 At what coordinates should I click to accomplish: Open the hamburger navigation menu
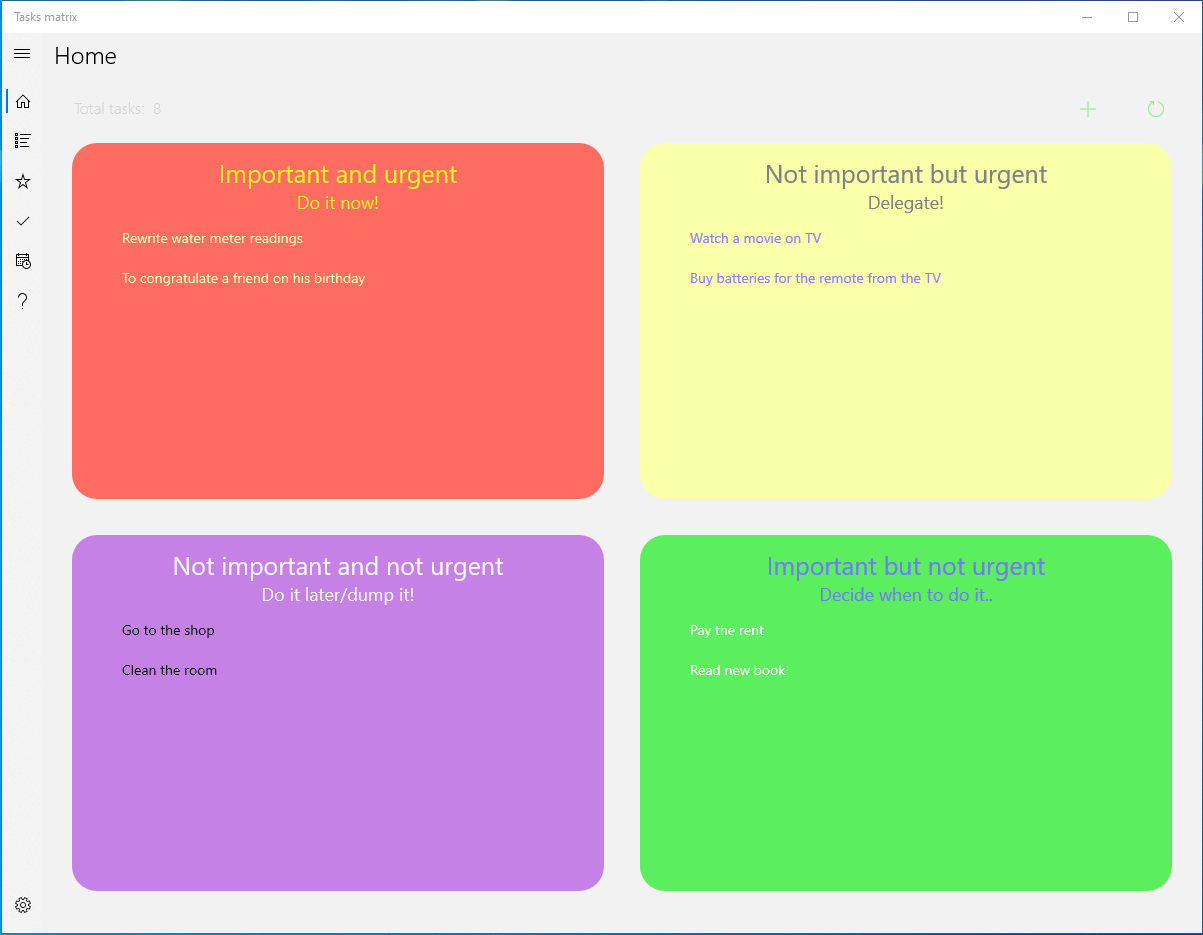pyautogui.click(x=22, y=54)
